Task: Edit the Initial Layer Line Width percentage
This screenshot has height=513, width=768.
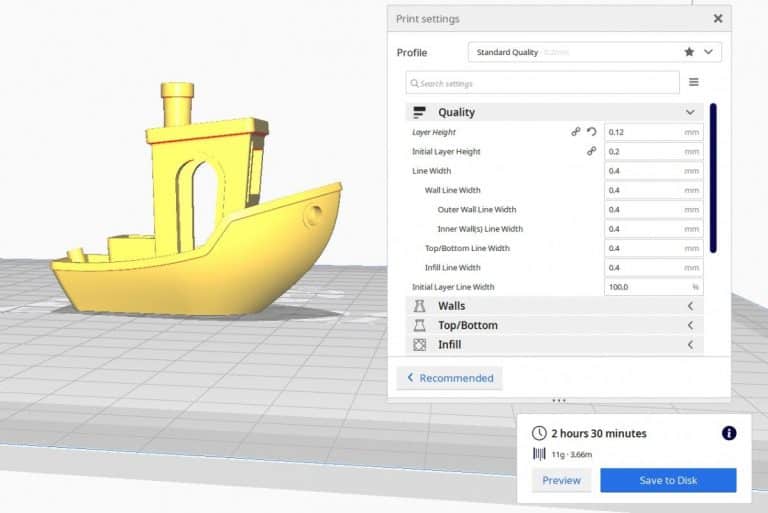Action: [x=653, y=287]
